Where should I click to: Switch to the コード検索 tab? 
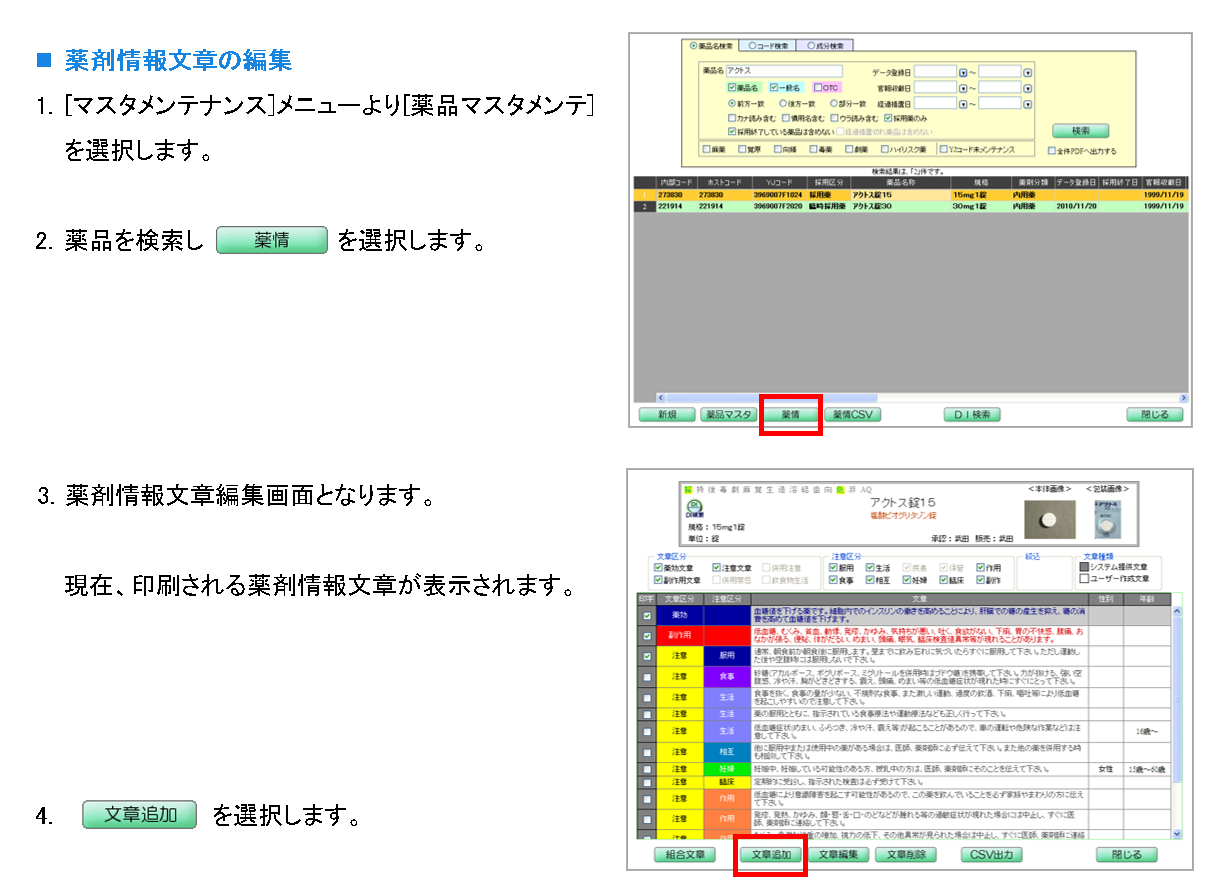768,46
